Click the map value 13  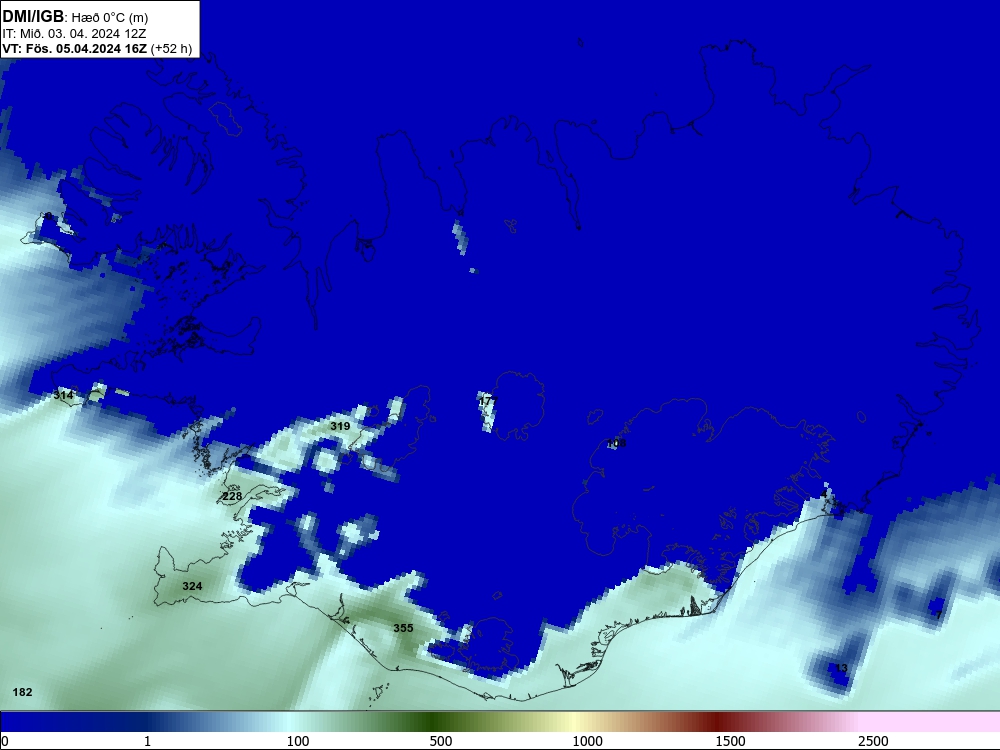click(x=841, y=668)
